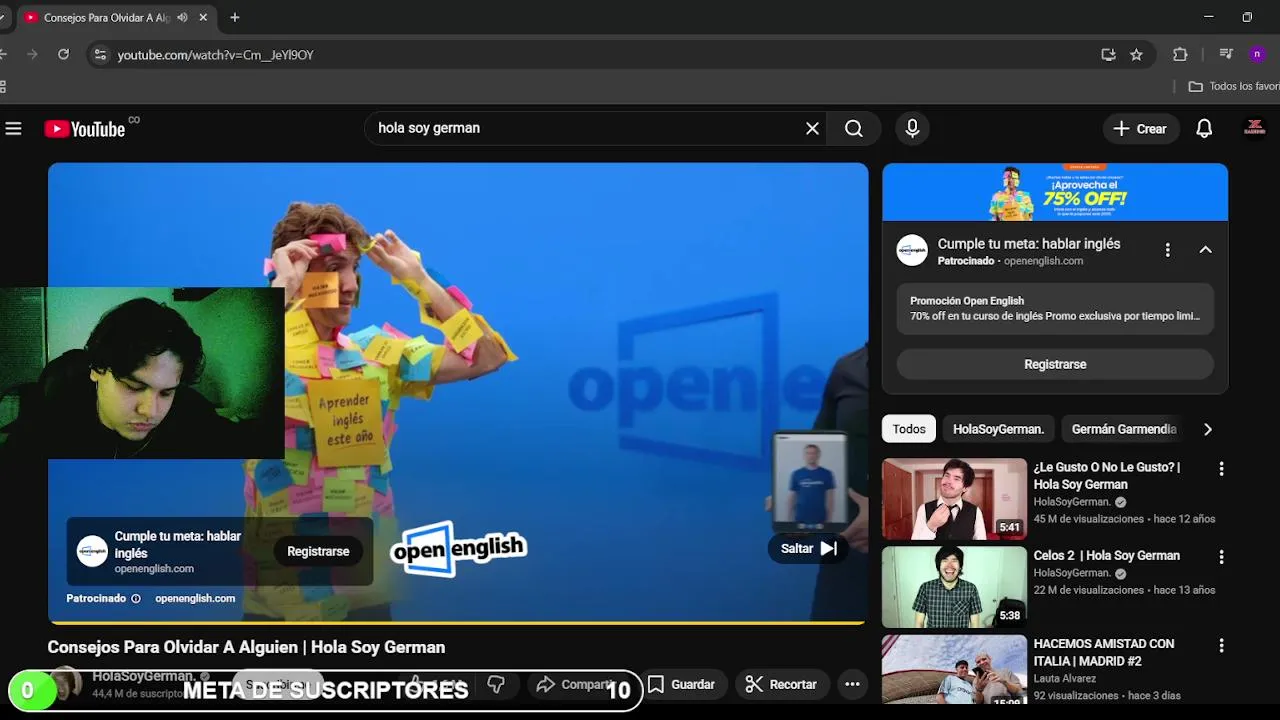Viewport: 1280px width, 720px height.
Task: Open 'Celos 2 | Hola Soy German' title
Action: pyautogui.click(x=1106, y=555)
